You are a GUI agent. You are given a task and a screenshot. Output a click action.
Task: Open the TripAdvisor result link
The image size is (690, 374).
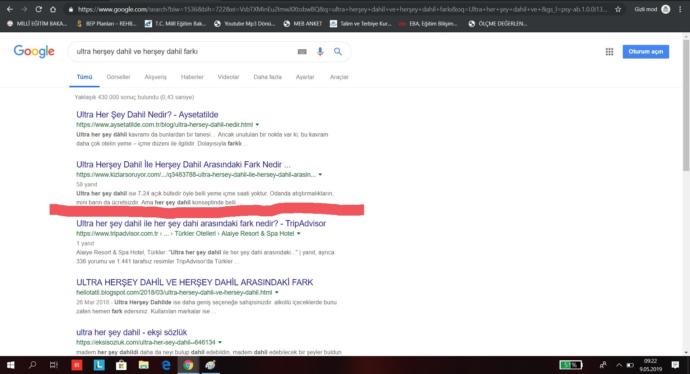201,224
